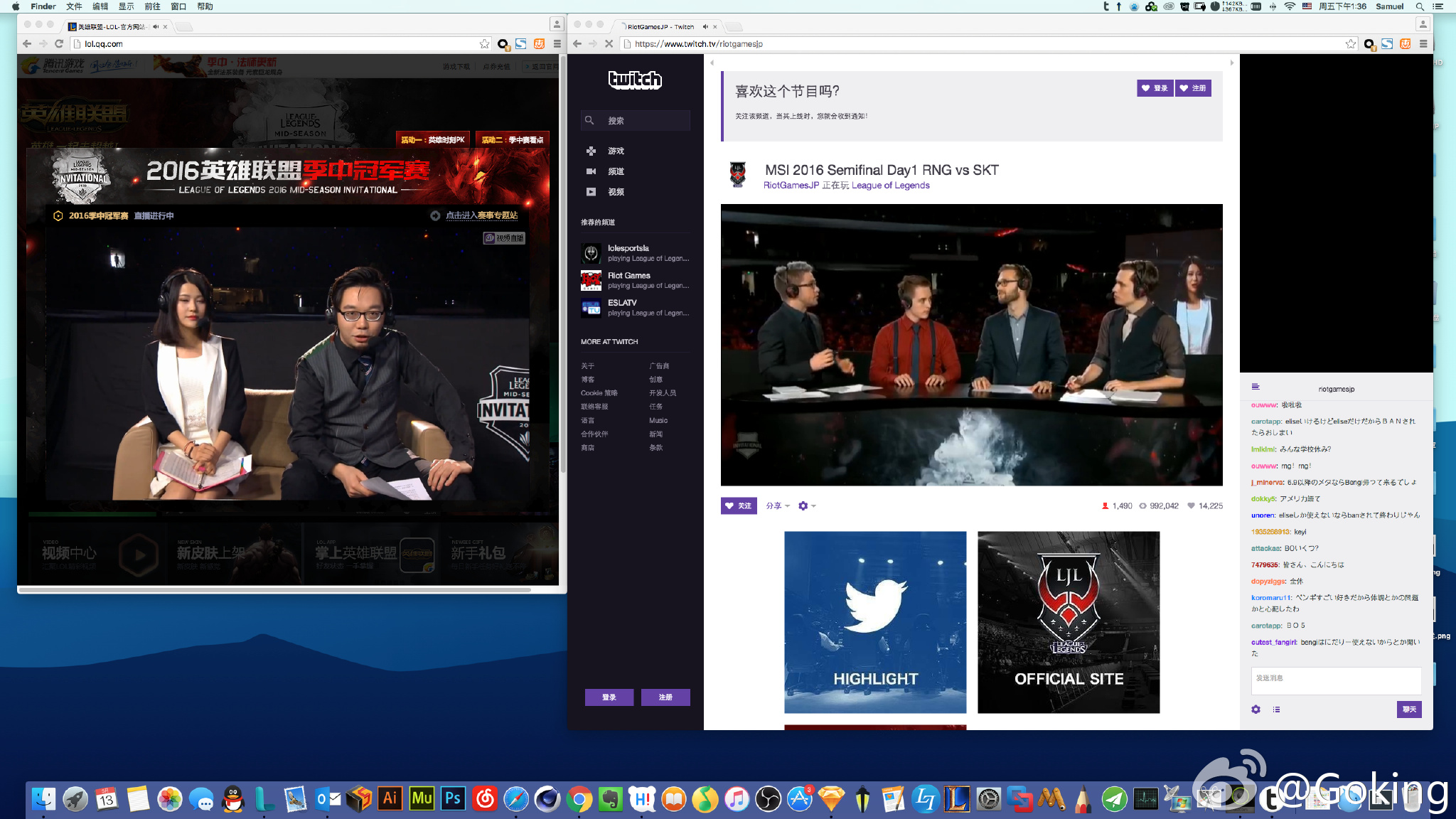Open Adobe Muse in the Dock

(x=422, y=798)
